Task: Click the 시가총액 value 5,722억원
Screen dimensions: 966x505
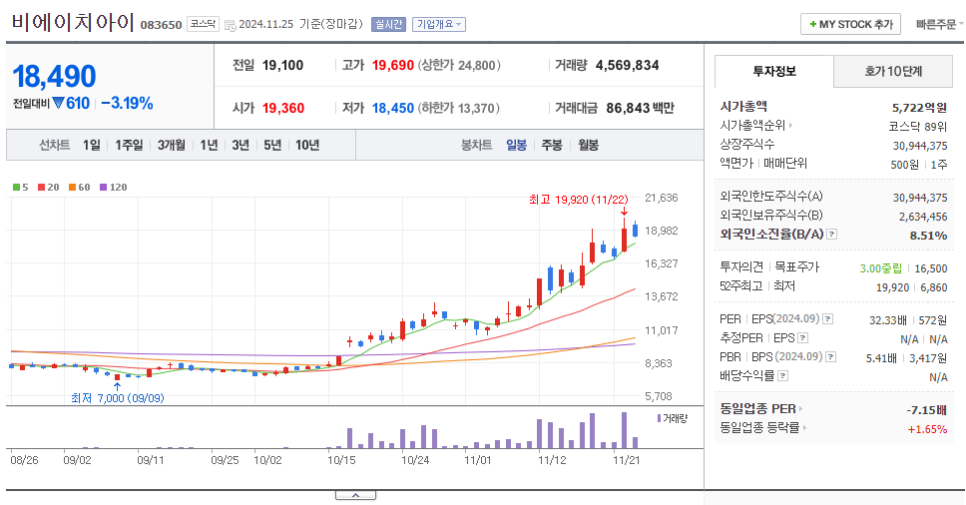Action: click(919, 108)
